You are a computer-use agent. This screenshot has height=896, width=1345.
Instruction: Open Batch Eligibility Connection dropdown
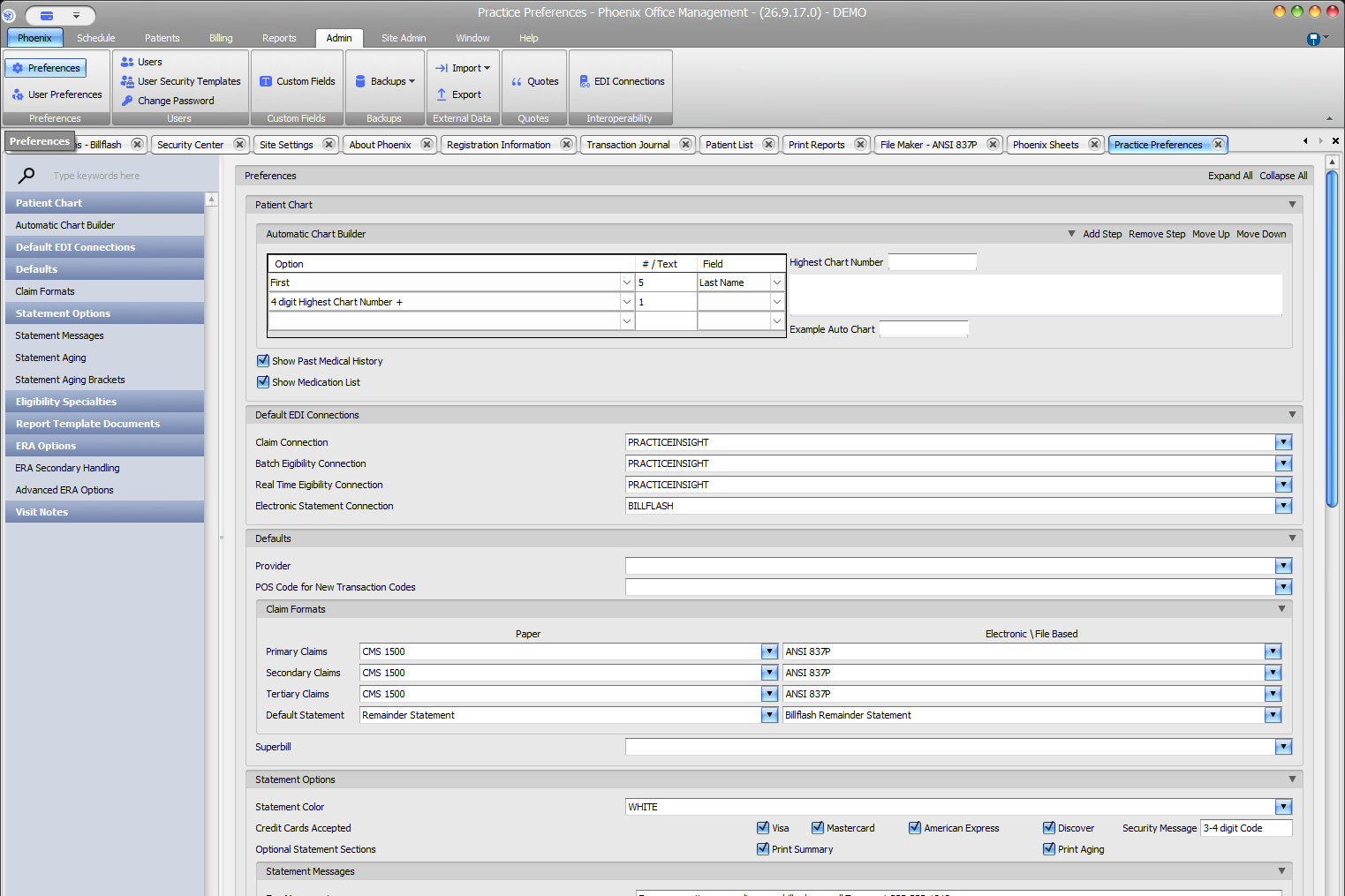click(1283, 463)
